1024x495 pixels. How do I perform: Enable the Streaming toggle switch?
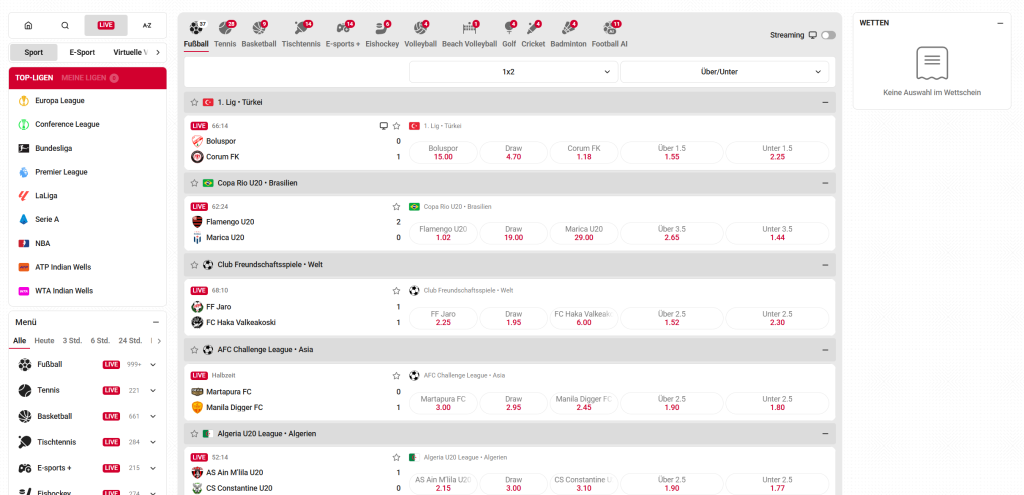pos(828,35)
